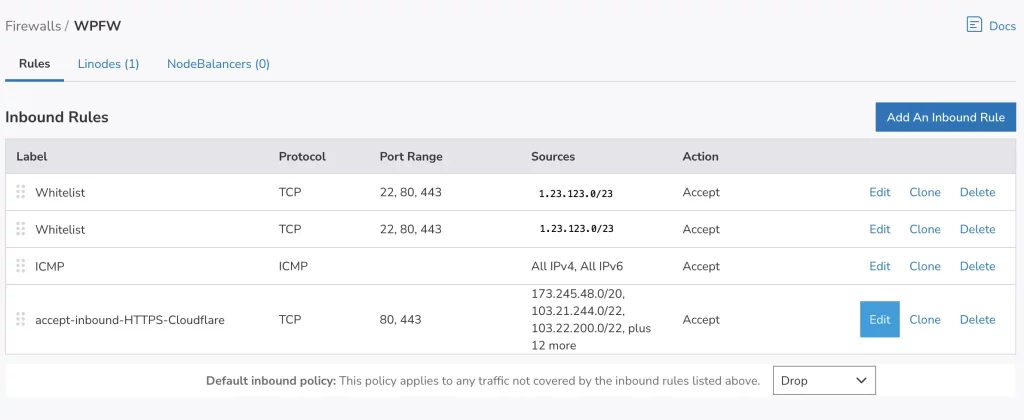Image resolution: width=1024 pixels, height=420 pixels.
Task: Go to Firewalls breadcrumb link
Action: 33,26
